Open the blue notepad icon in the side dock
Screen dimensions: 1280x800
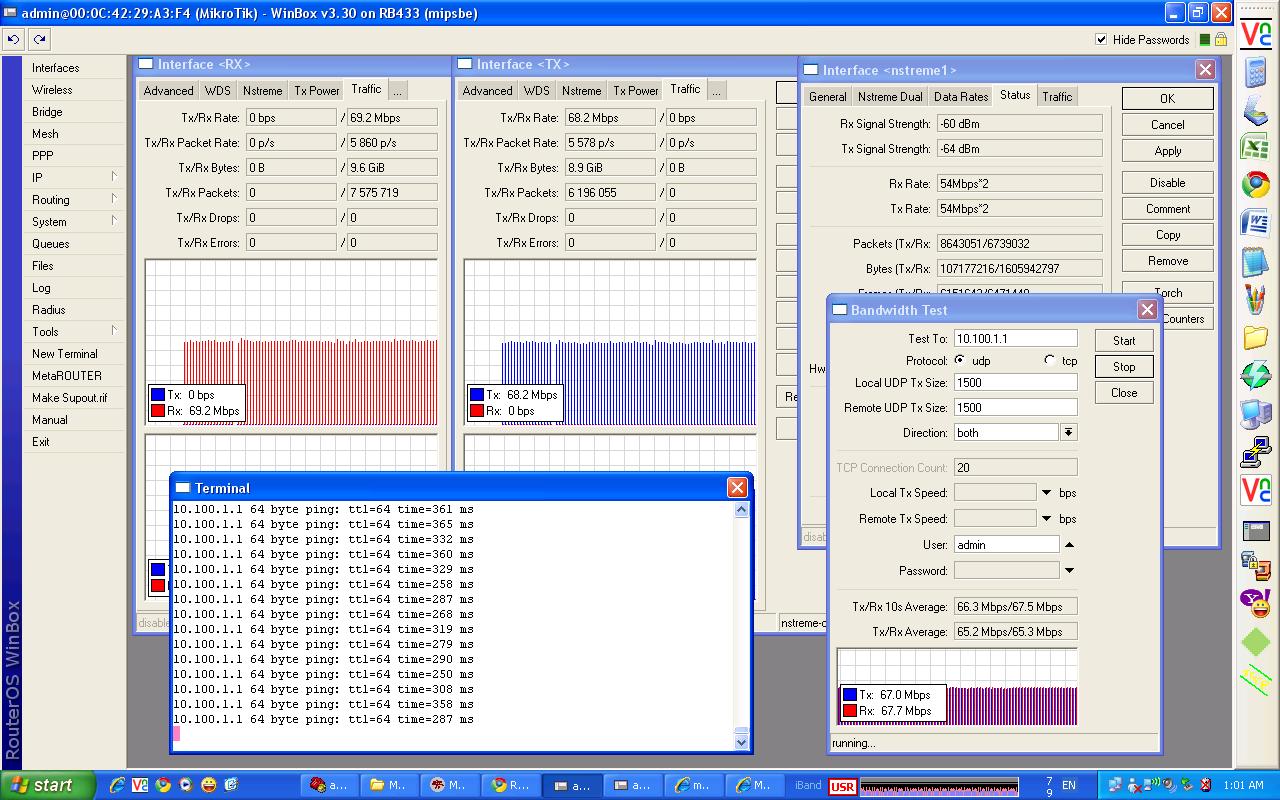(x=1255, y=261)
